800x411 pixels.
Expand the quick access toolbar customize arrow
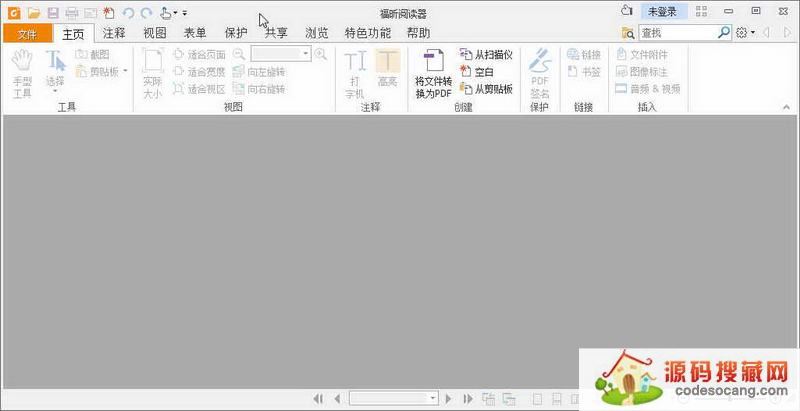point(185,13)
